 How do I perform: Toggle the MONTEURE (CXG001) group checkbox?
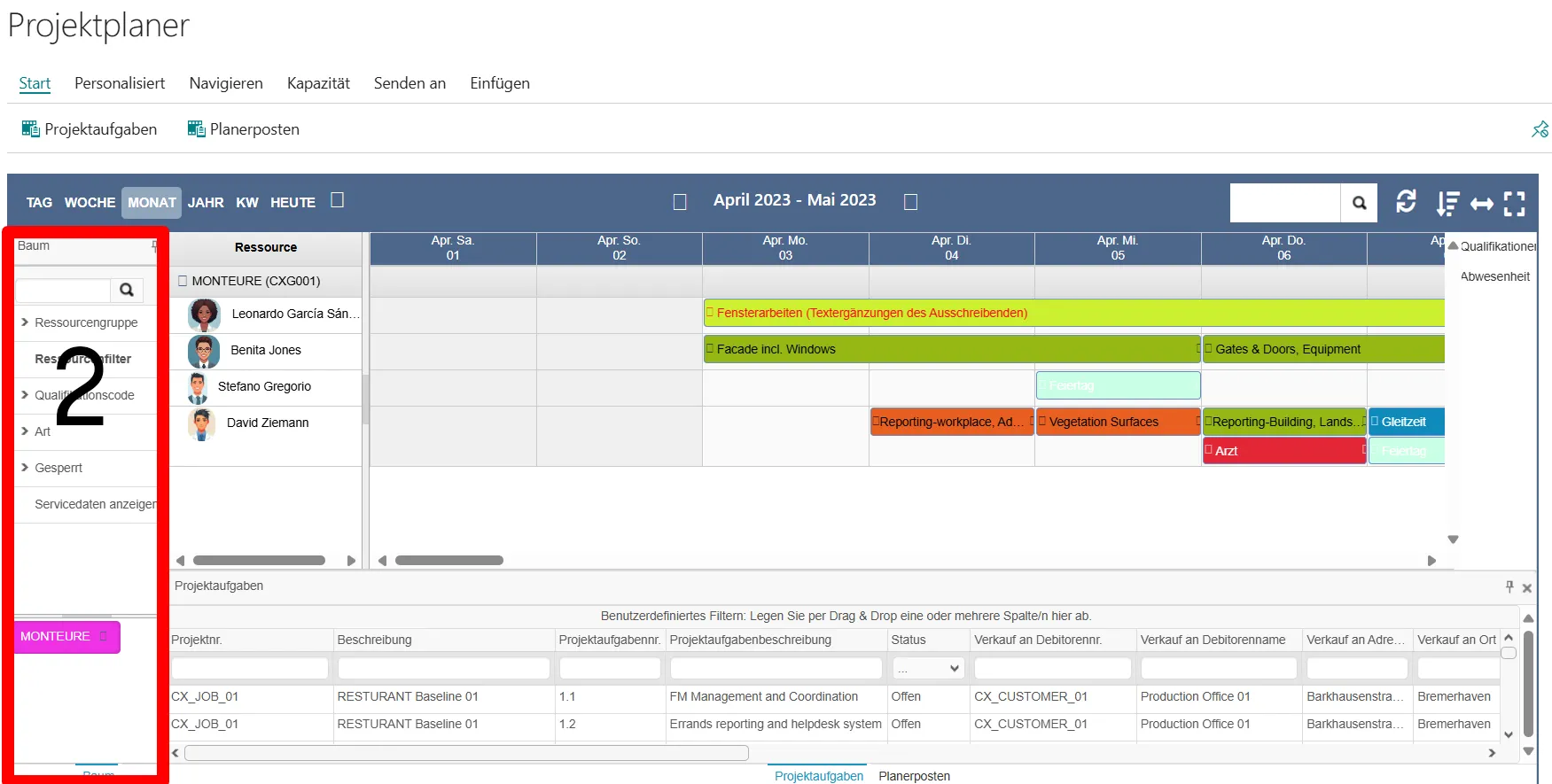click(183, 281)
